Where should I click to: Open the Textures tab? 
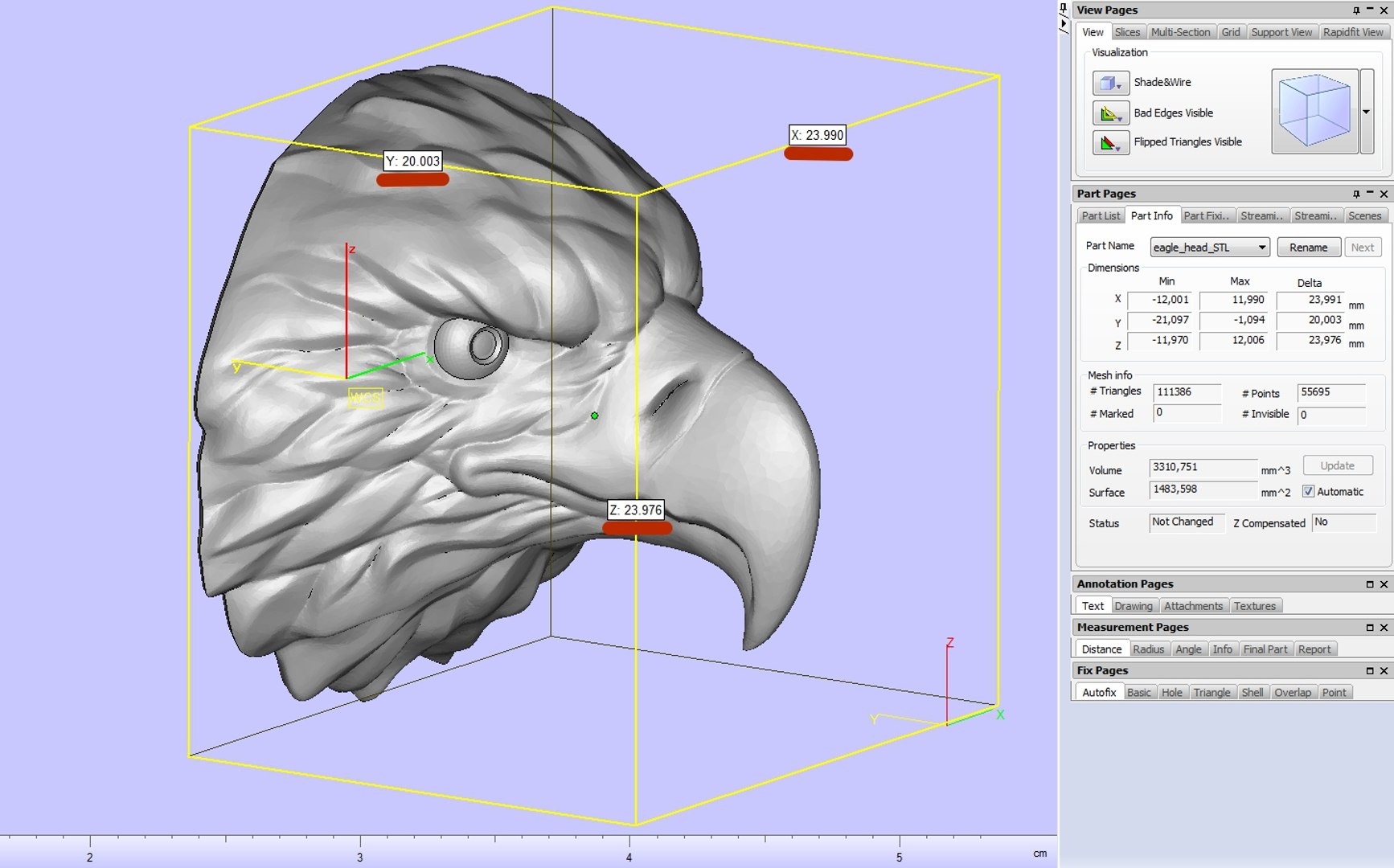[x=1255, y=607]
